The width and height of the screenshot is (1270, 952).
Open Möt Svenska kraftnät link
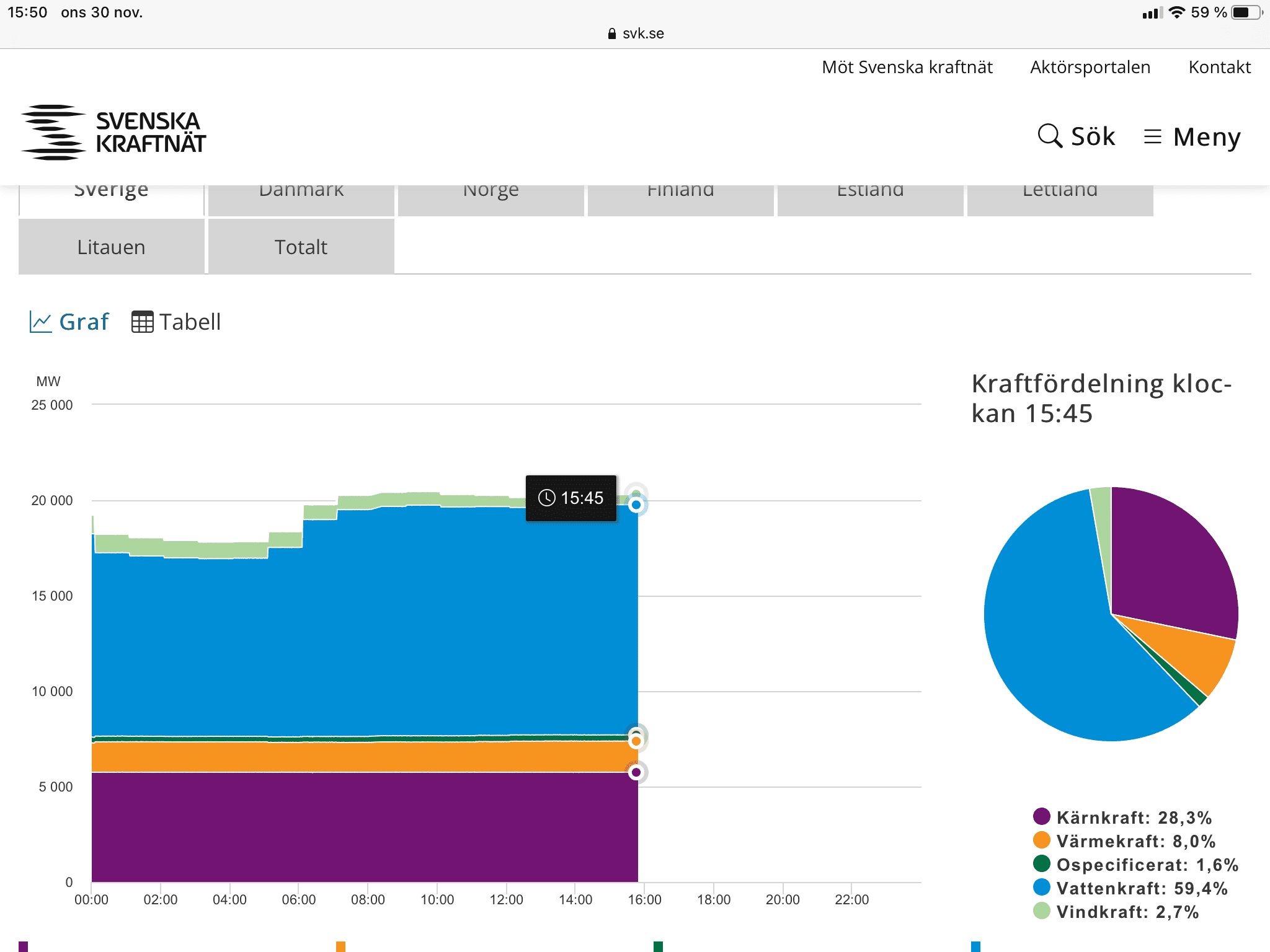point(907,67)
